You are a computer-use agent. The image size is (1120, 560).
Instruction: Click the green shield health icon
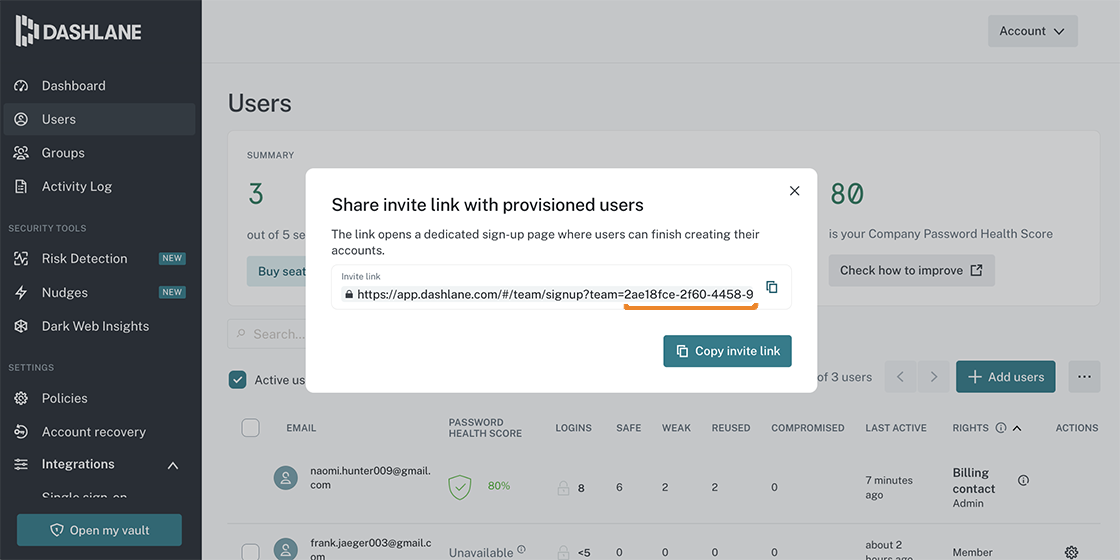pos(461,486)
